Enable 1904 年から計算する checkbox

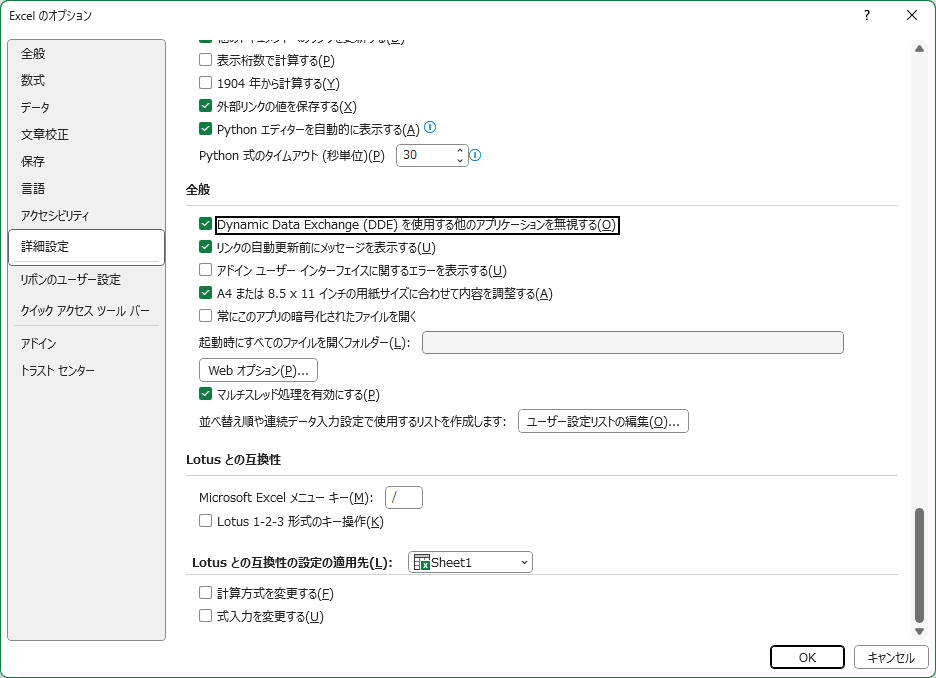[205, 82]
